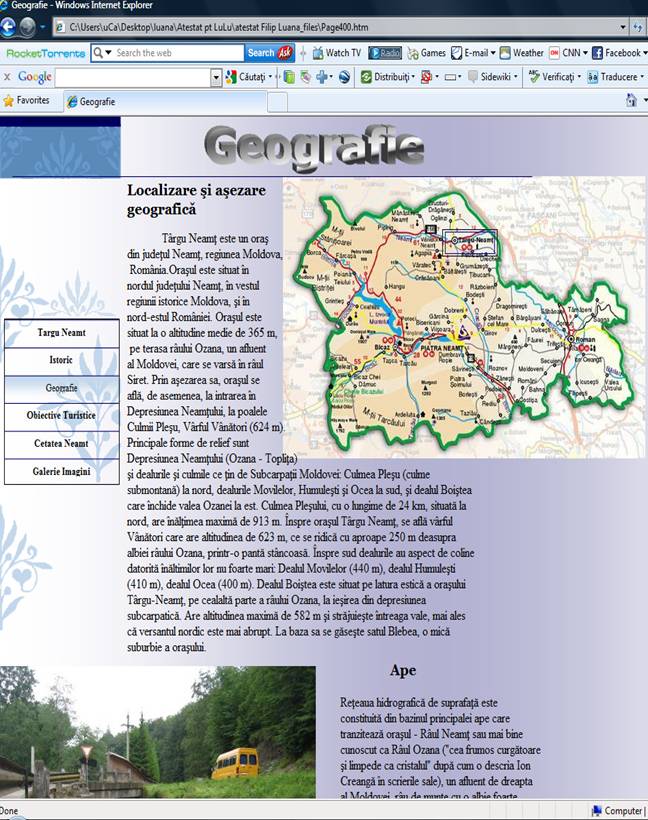Viewport: 648px width, 820px height.
Task: Click the Weather toolbar button
Action: 522,53
